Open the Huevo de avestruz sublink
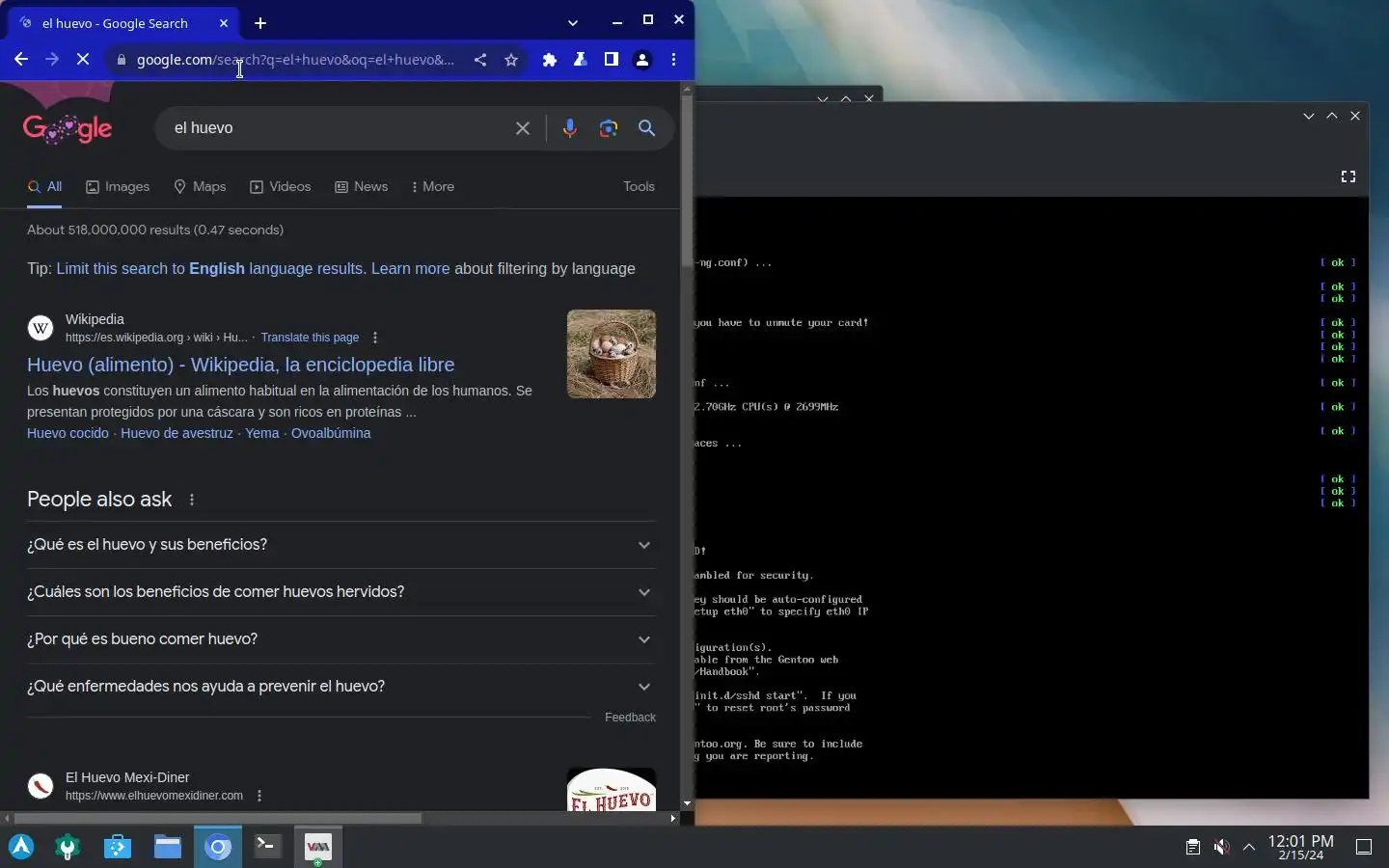The width and height of the screenshot is (1389, 868). (x=177, y=433)
